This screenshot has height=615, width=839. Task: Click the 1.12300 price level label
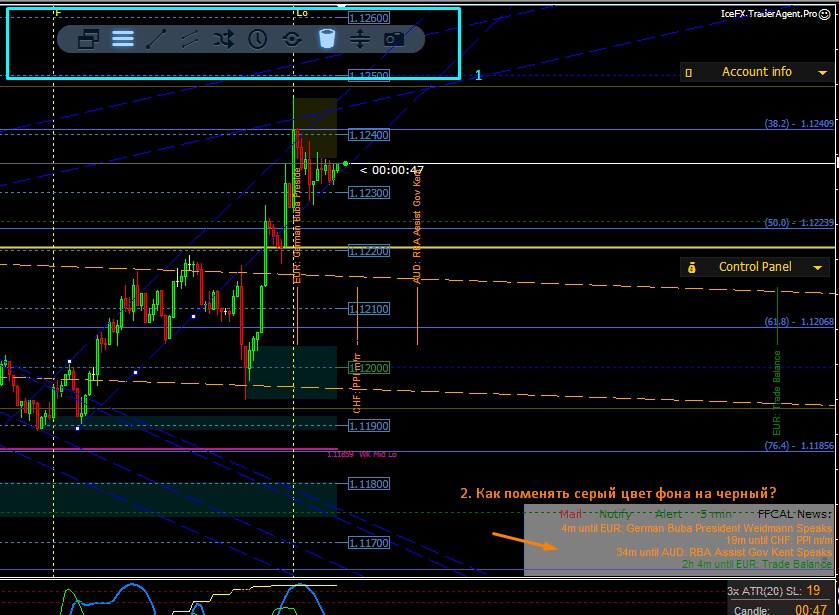369,193
